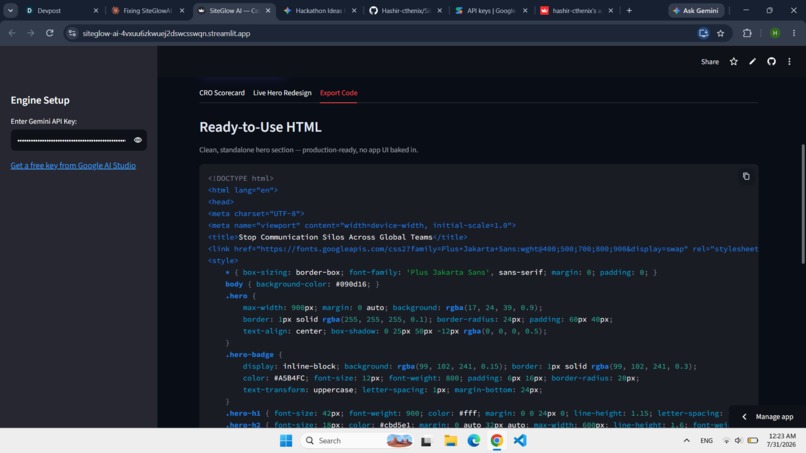The image size is (806, 453).
Task: Open the volume speaker icon
Action: click(x=738, y=441)
